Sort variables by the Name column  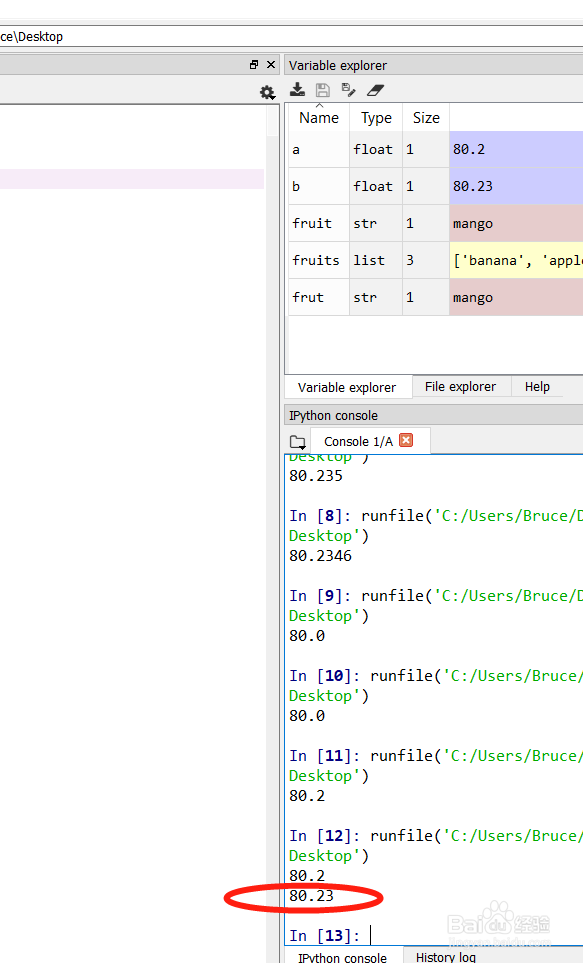tap(319, 117)
